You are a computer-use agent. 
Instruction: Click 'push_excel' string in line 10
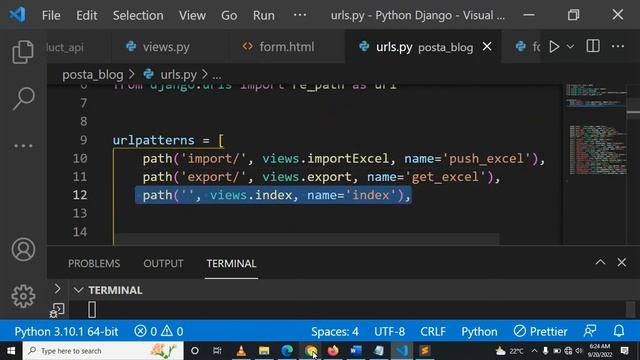pos(486,158)
